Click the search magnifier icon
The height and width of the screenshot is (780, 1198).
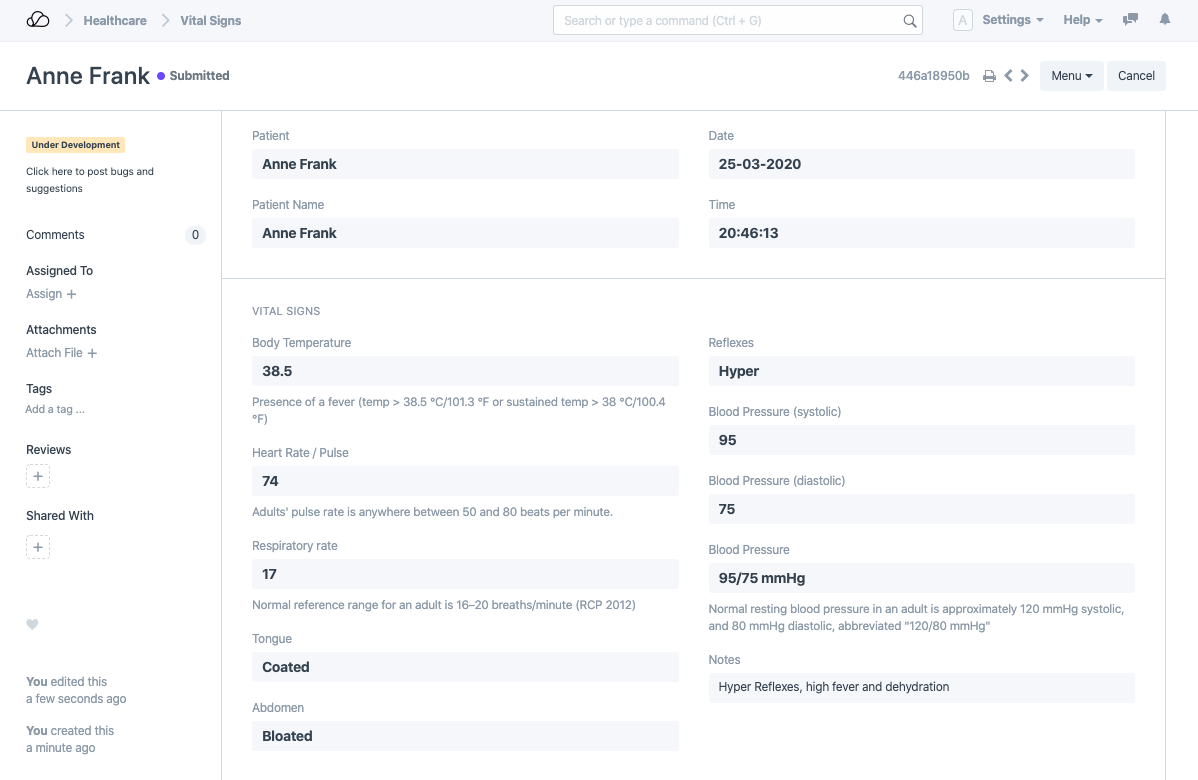point(909,21)
